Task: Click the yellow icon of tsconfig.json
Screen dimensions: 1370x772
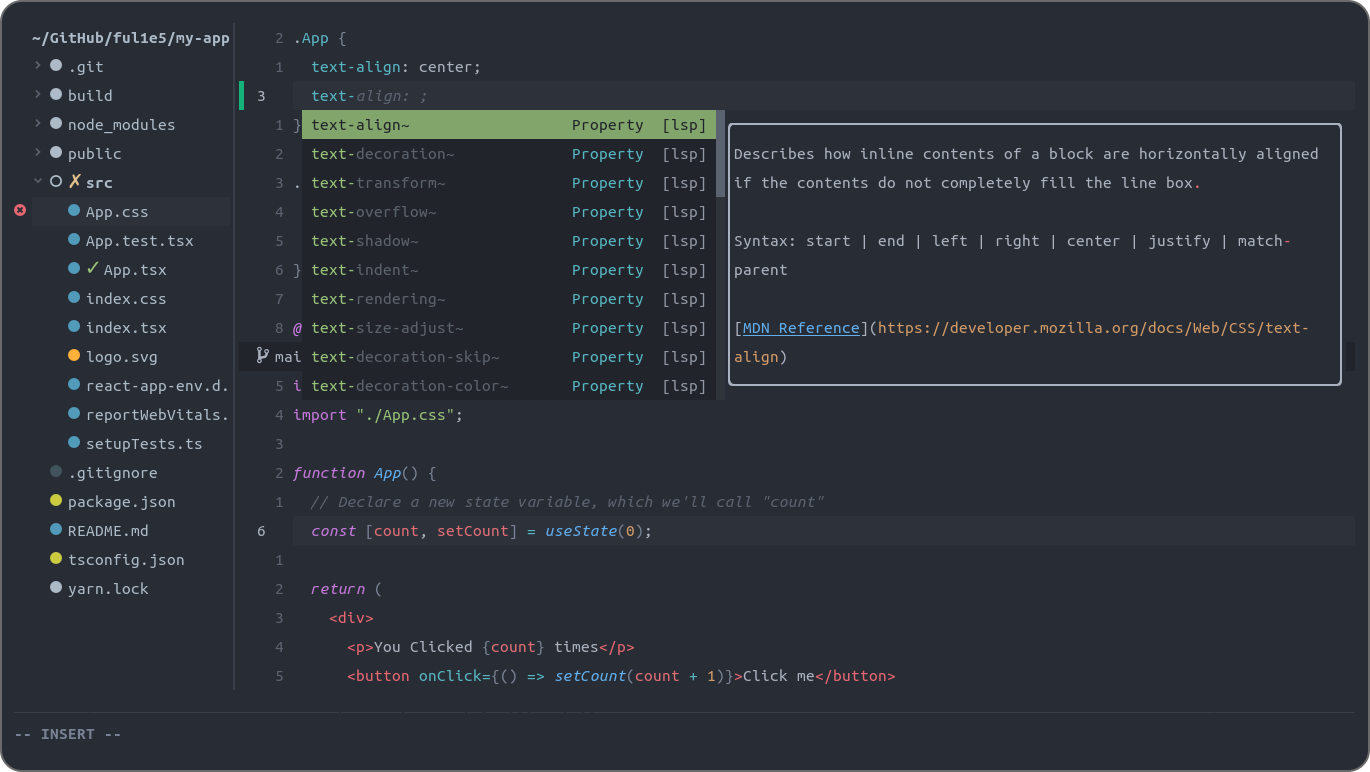Action: 56,559
